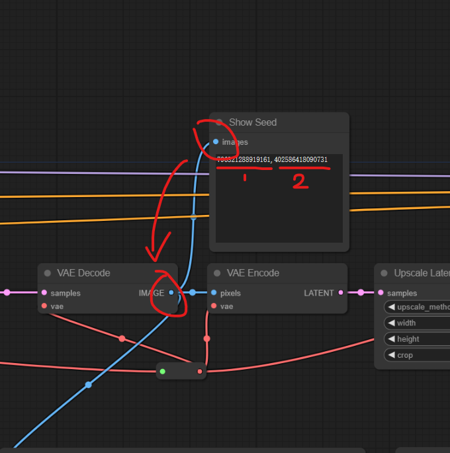
Task: Change the crop option with its left arrow
Action: 392,355
